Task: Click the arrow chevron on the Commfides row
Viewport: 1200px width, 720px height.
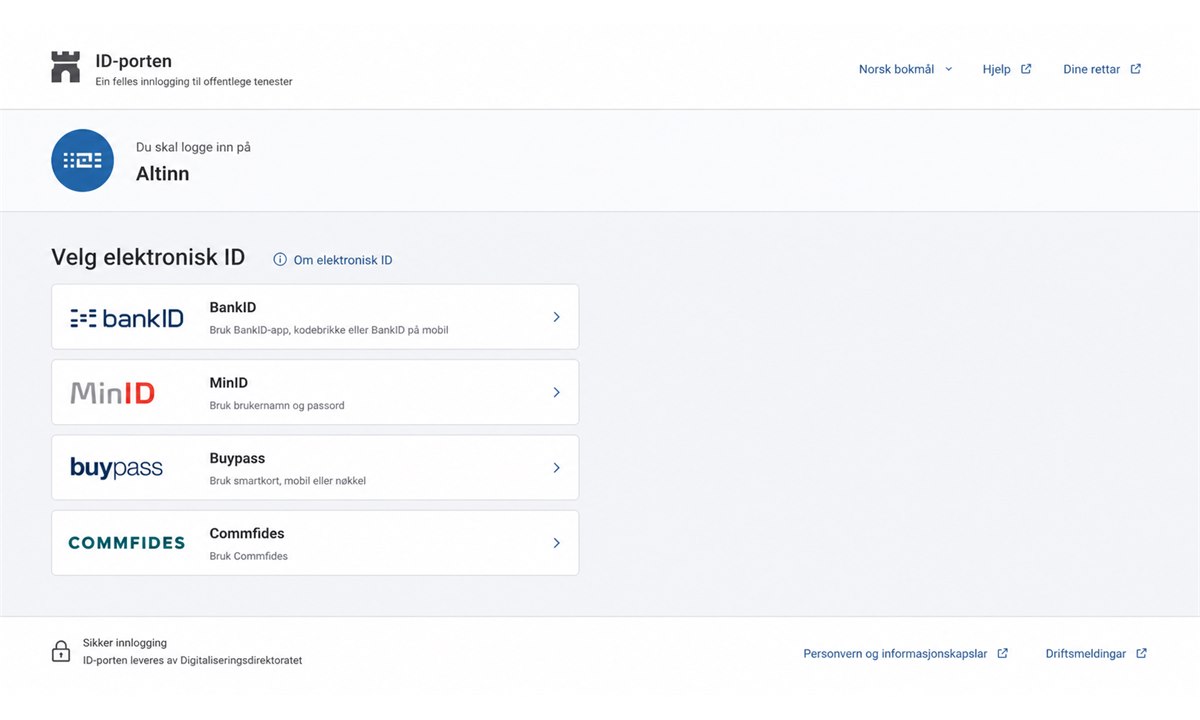Action: (557, 543)
